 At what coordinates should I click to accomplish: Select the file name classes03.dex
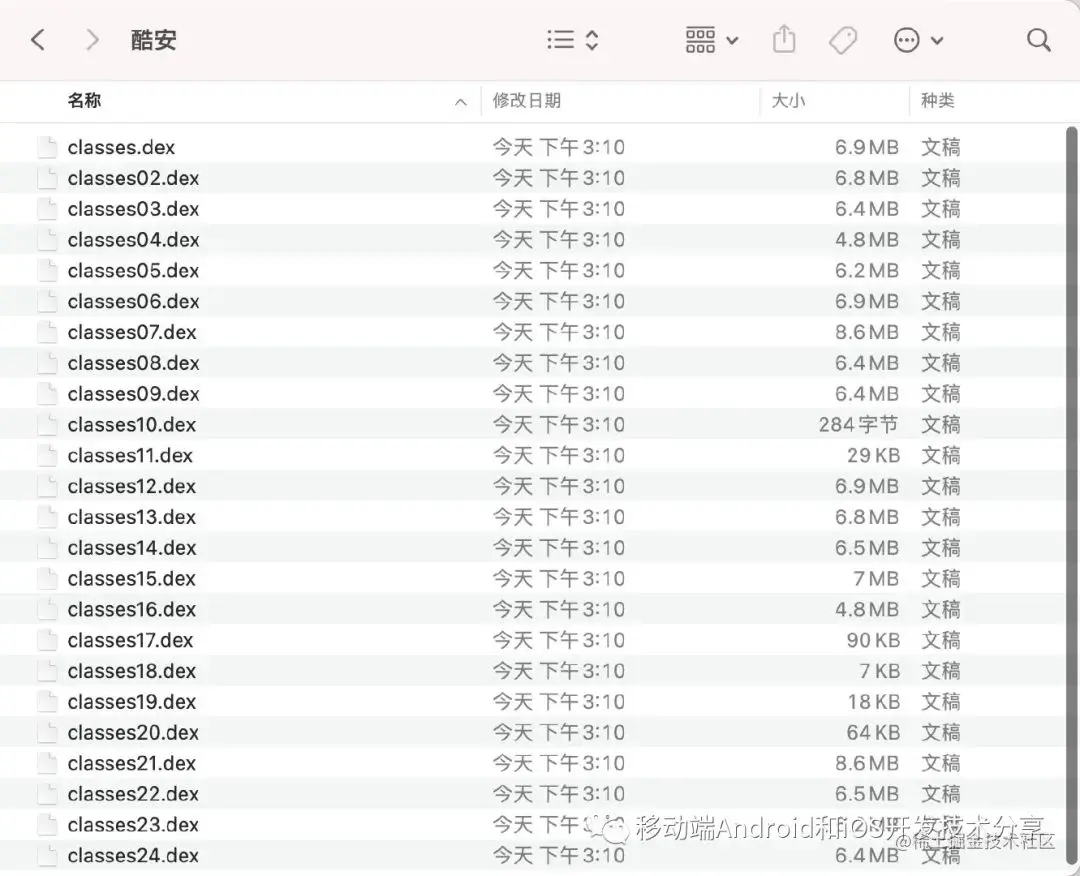[134, 209]
